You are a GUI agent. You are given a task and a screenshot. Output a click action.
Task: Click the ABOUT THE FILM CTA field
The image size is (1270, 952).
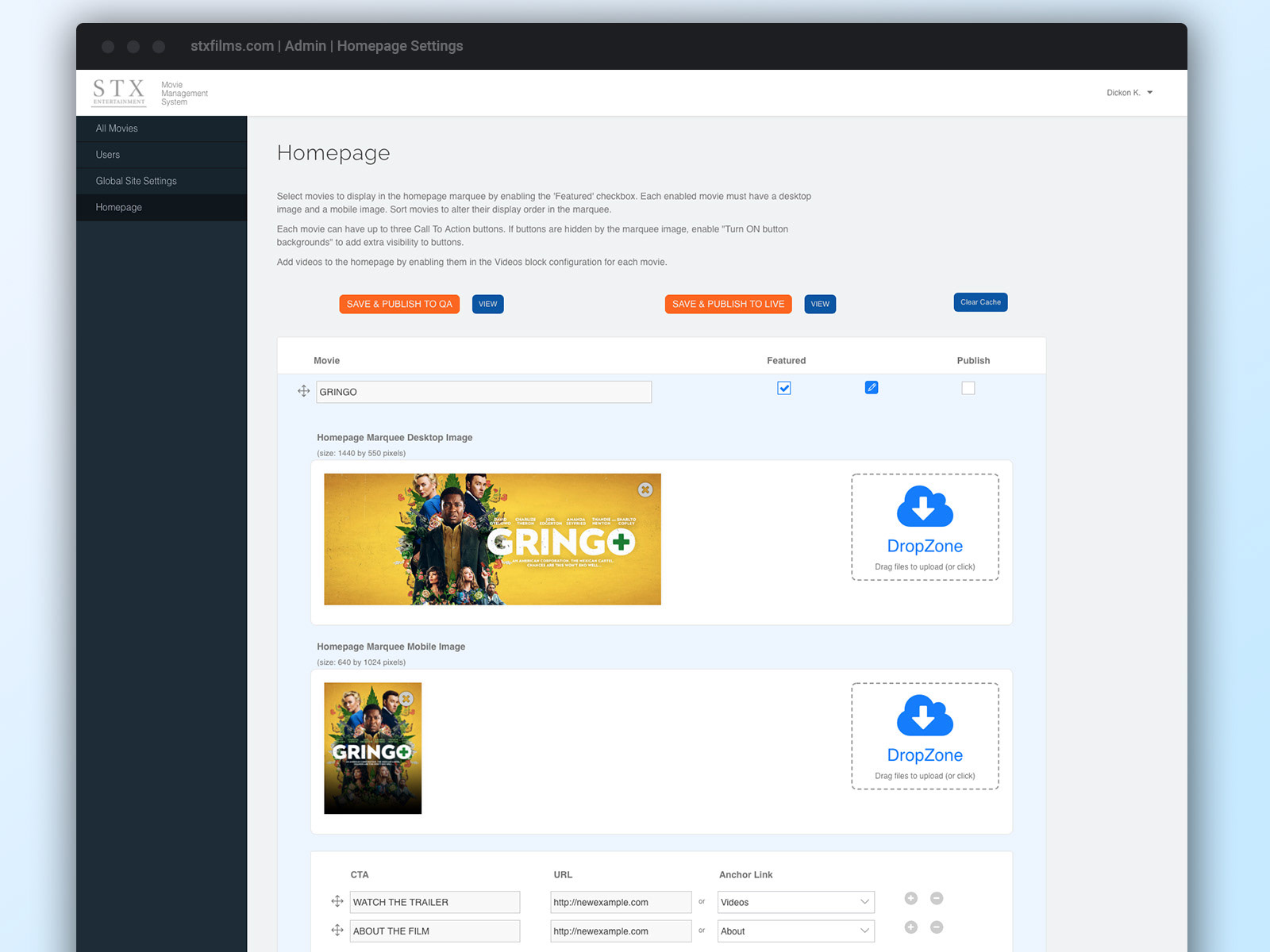(x=435, y=931)
